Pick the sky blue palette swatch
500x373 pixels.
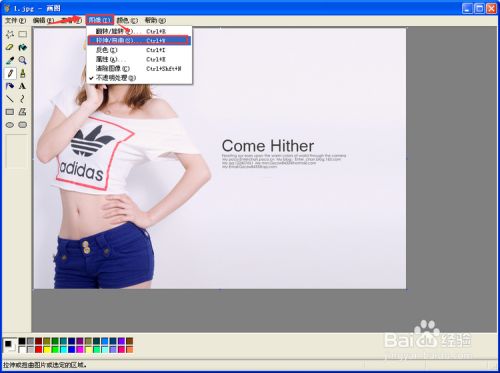click(x=105, y=341)
